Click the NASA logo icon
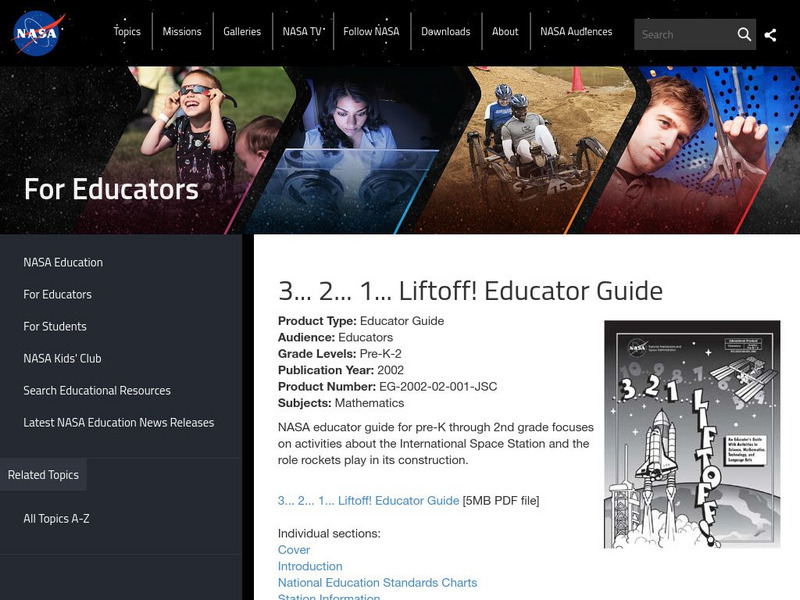This screenshot has width=800, height=600. [39, 34]
